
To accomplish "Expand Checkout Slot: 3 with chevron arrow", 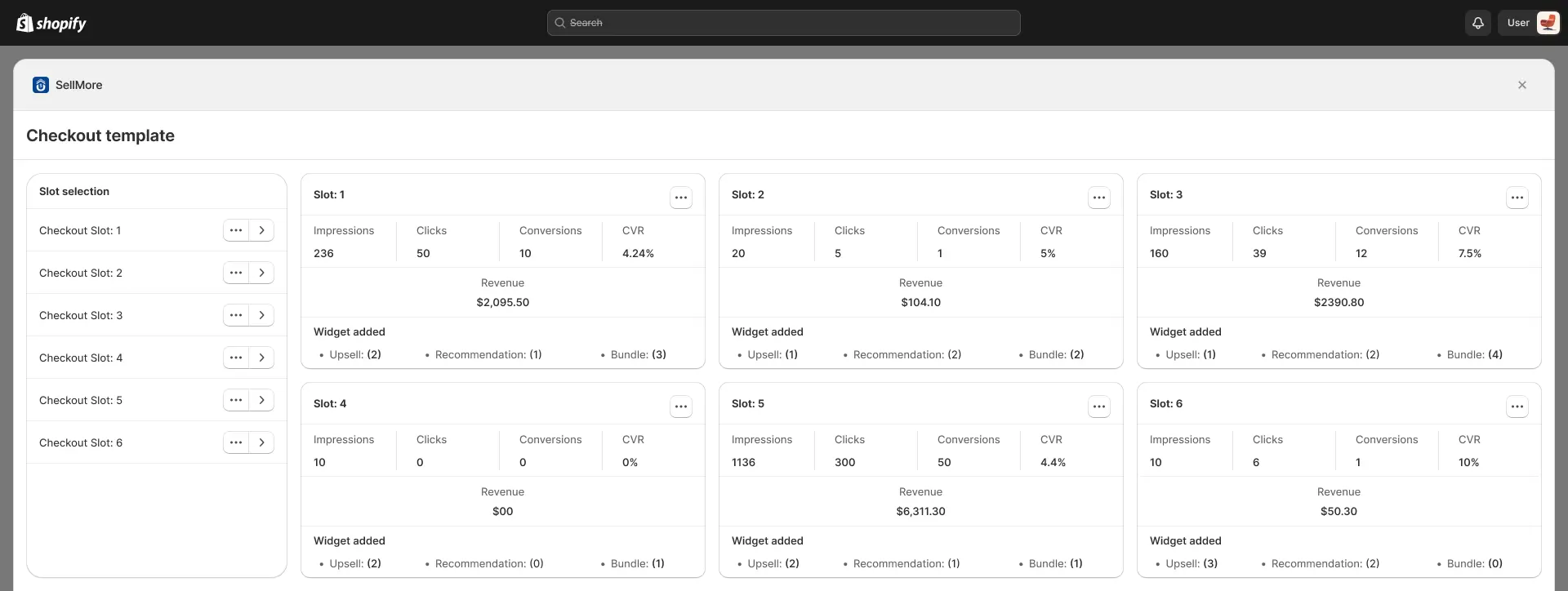I will click(261, 315).
